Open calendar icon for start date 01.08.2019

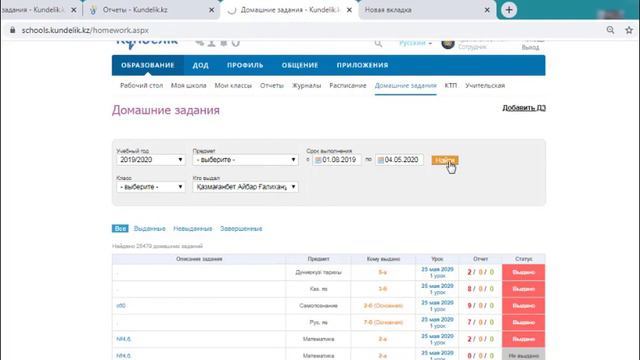tap(318, 160)
